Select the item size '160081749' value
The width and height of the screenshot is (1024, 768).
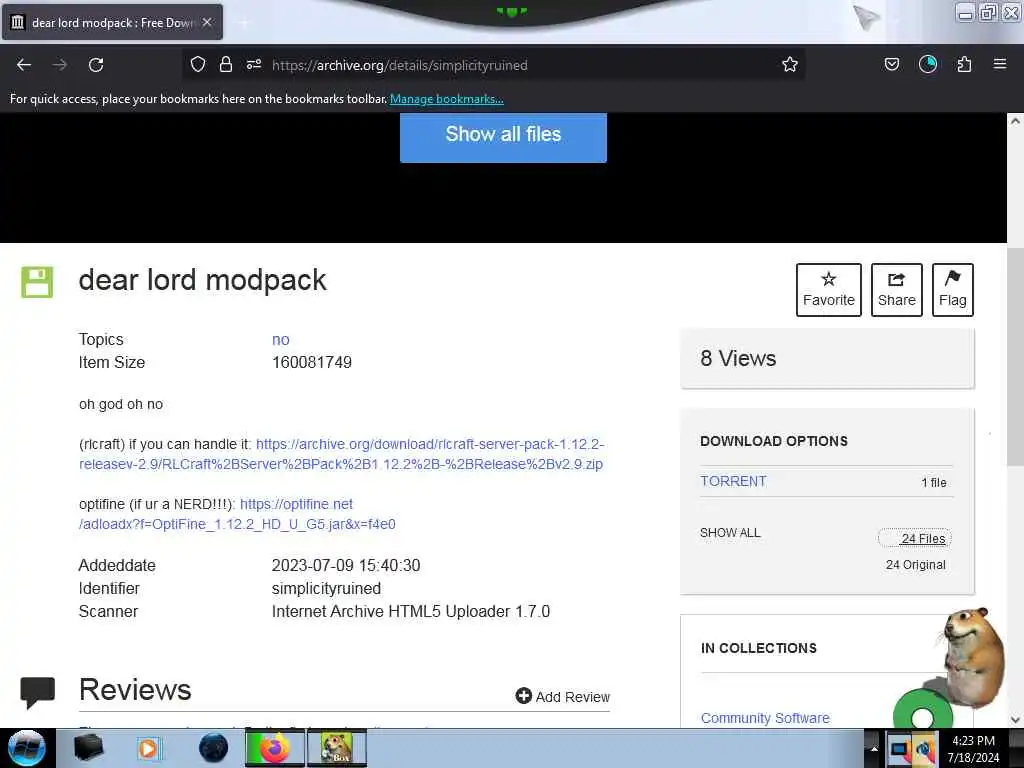312,362
